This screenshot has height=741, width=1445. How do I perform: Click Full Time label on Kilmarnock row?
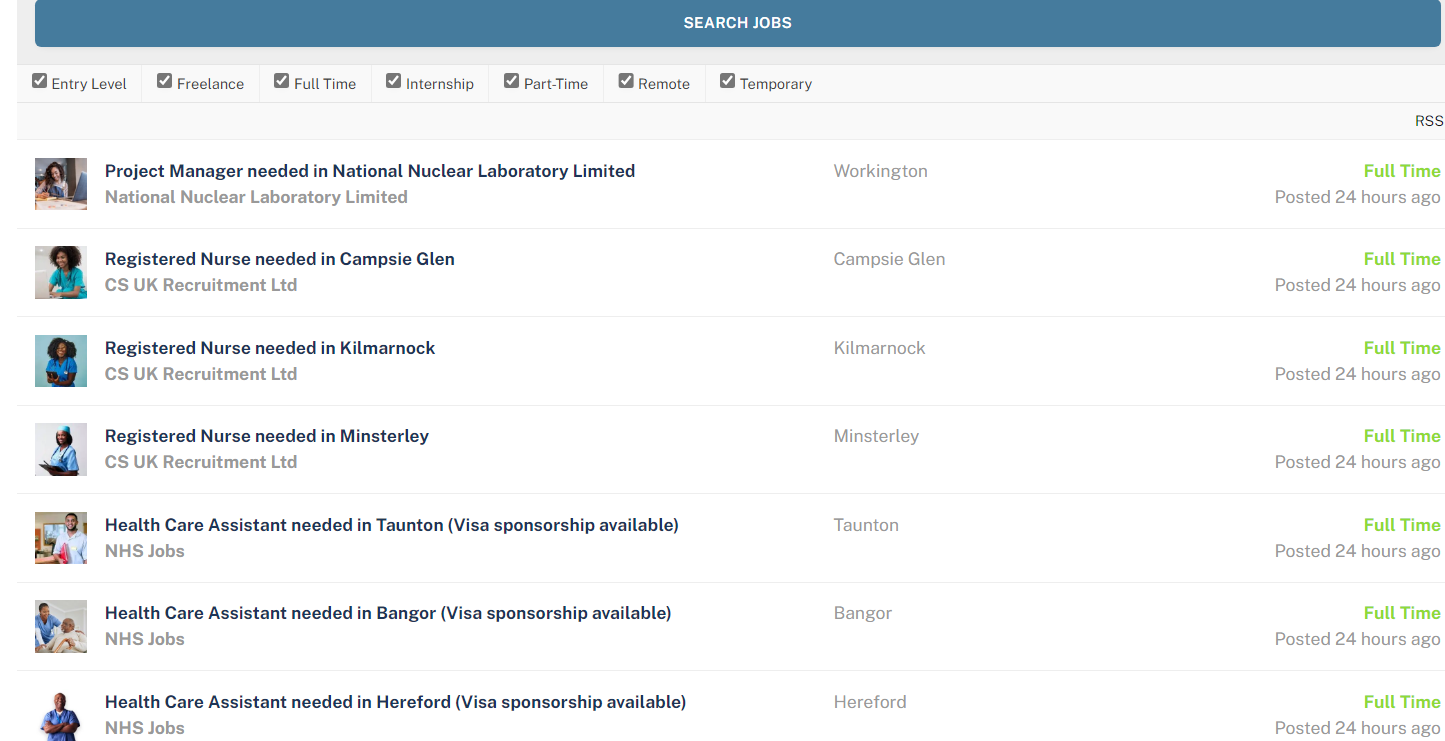coord(1402,348)
